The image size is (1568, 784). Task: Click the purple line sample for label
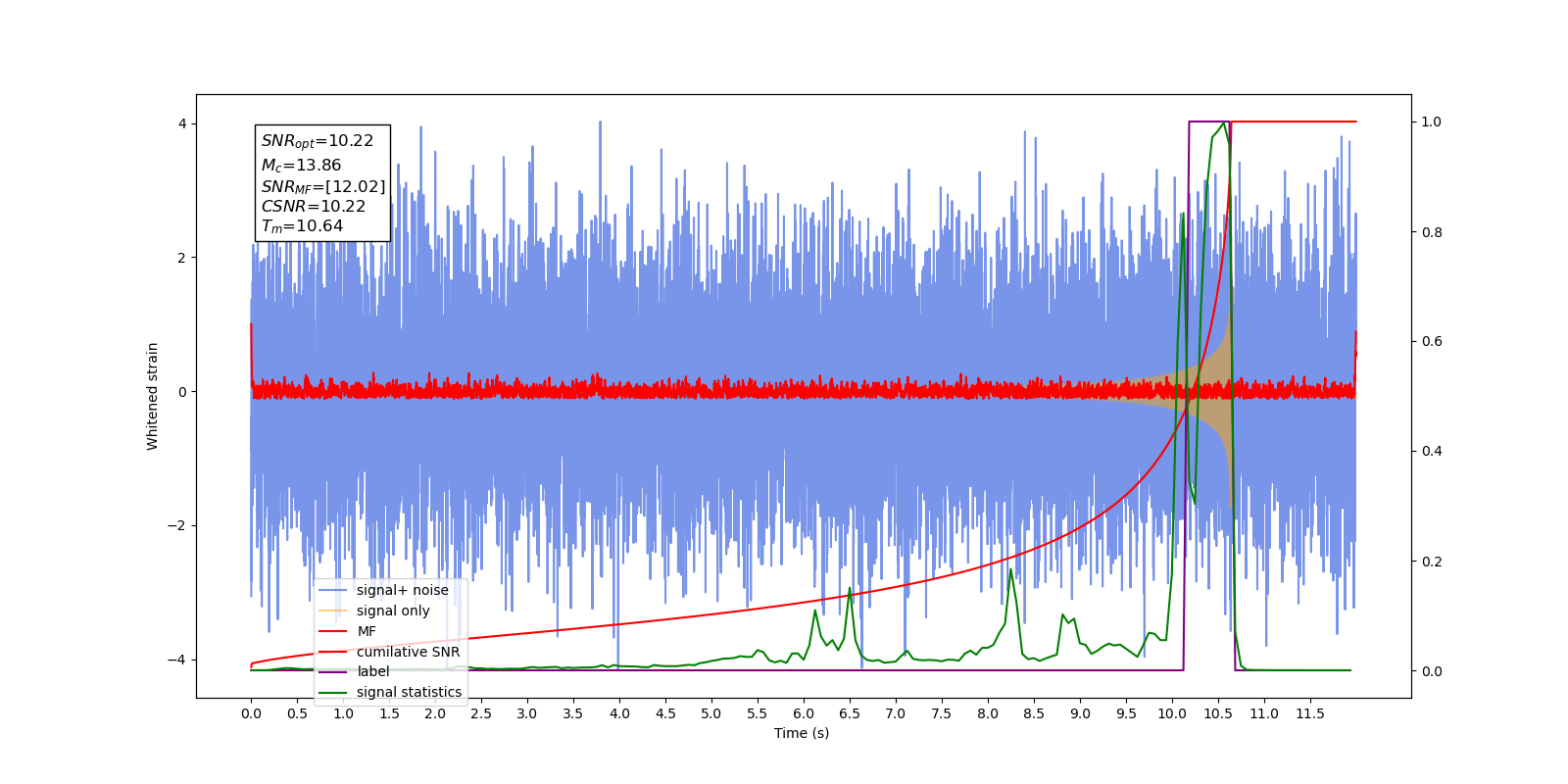point(333,671)
